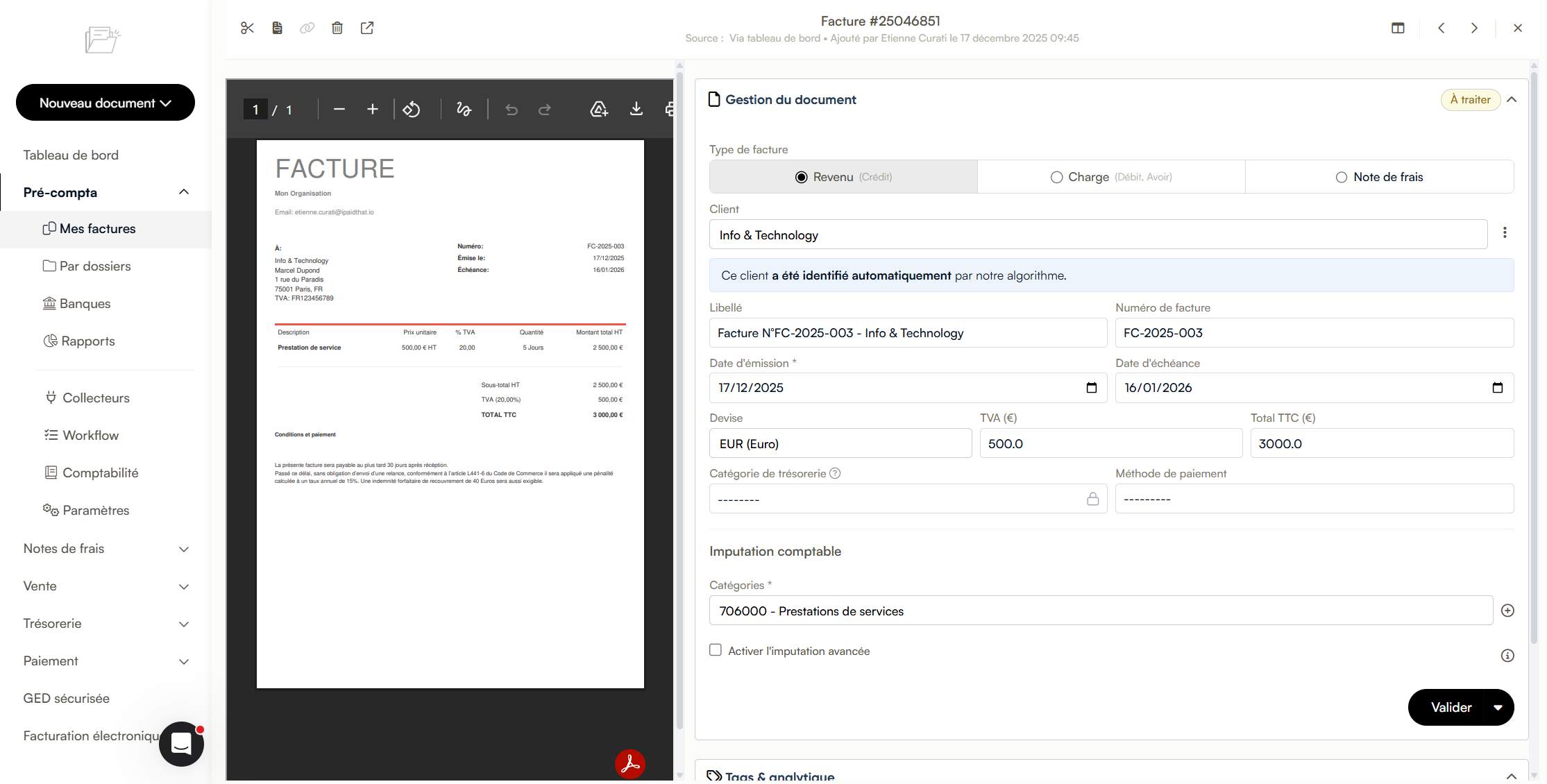Screen dimensions: 1547x784
Task: Click the trash delete document icon
Action: (x=337, y=28)
